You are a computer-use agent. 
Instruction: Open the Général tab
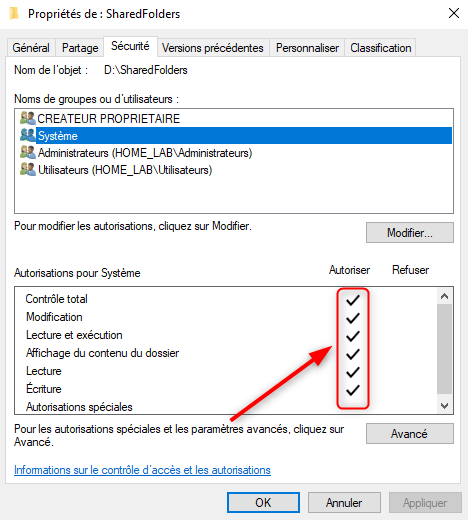31,48
